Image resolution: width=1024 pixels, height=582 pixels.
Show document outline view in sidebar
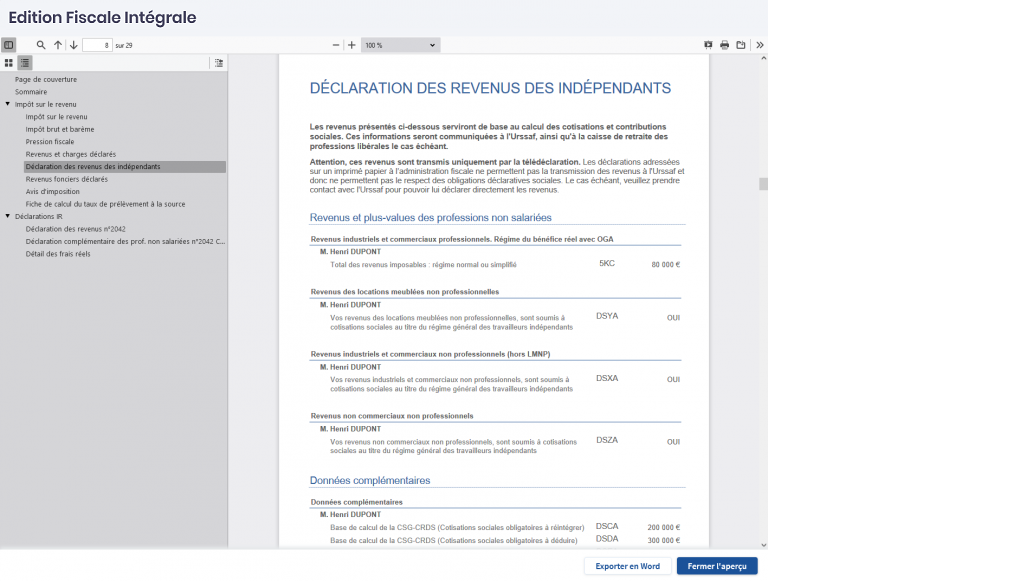point(25,62)
